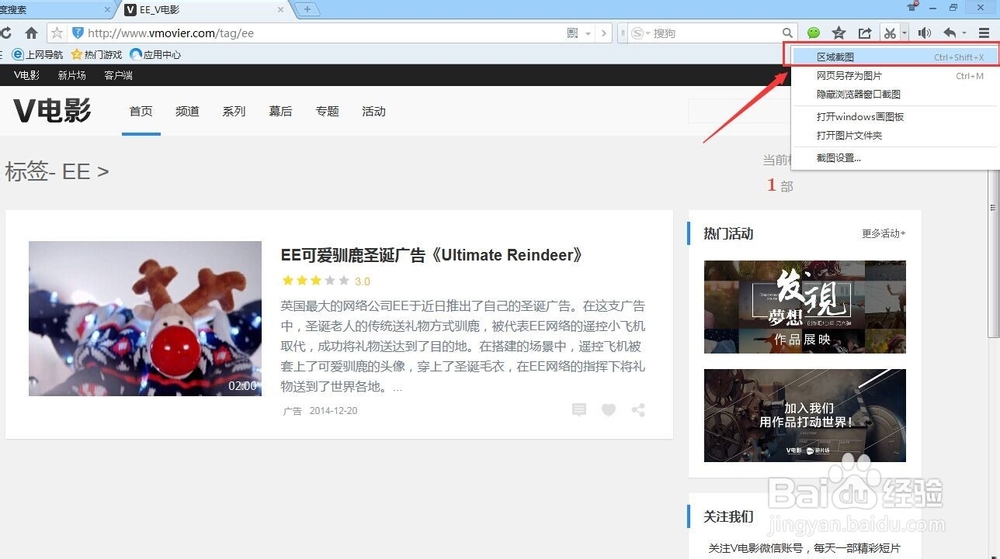This screenshot has height=559, width=1000.
Task: Click the browser home icon
Action: (x=31, y=33)
